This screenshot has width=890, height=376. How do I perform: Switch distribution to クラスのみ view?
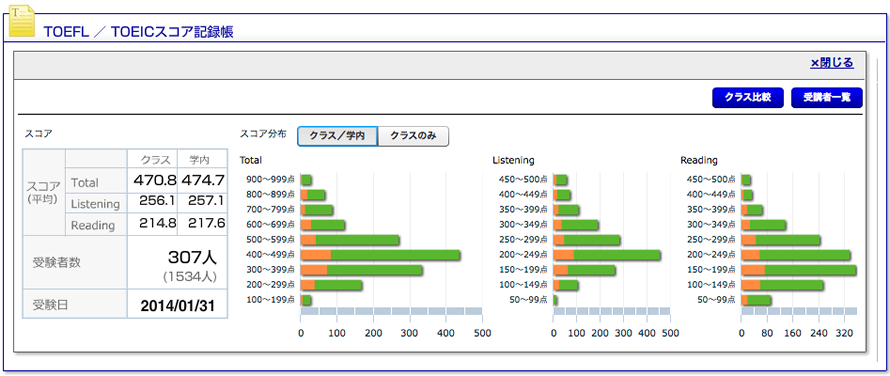(x=413, y=136)
